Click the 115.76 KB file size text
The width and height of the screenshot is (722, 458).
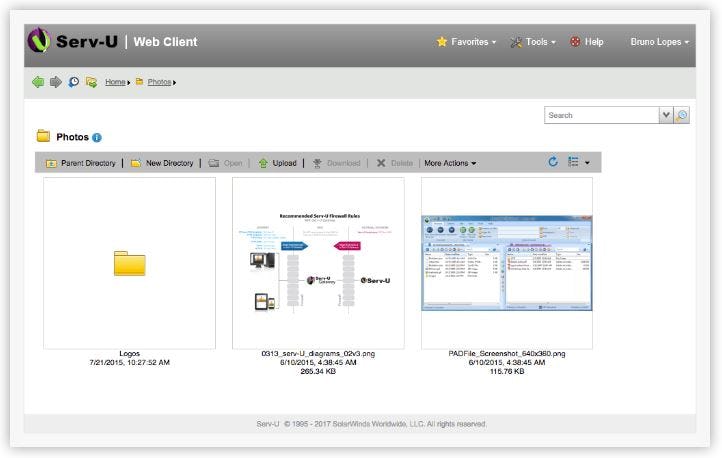(507, 371)
